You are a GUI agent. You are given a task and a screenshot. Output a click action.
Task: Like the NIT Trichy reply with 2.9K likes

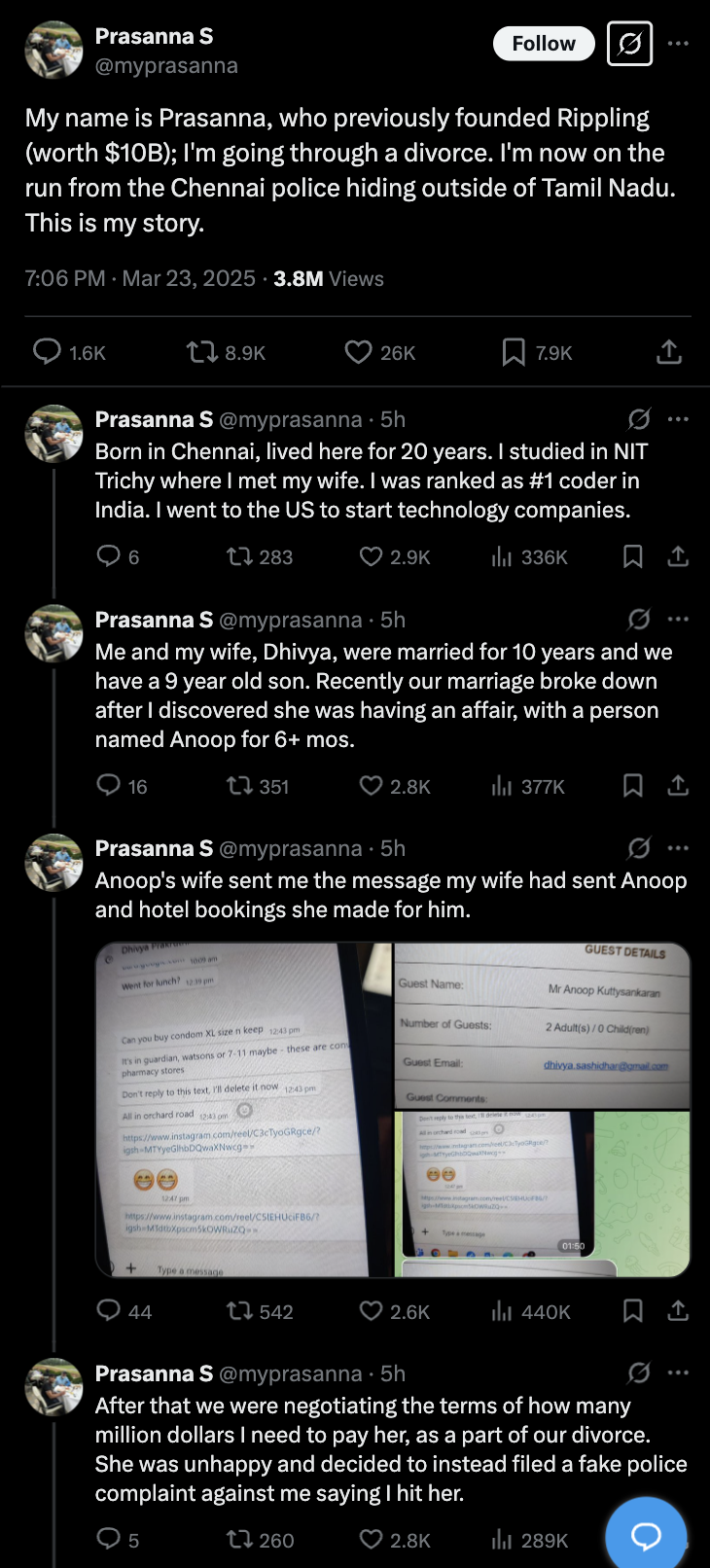[371, 556]
